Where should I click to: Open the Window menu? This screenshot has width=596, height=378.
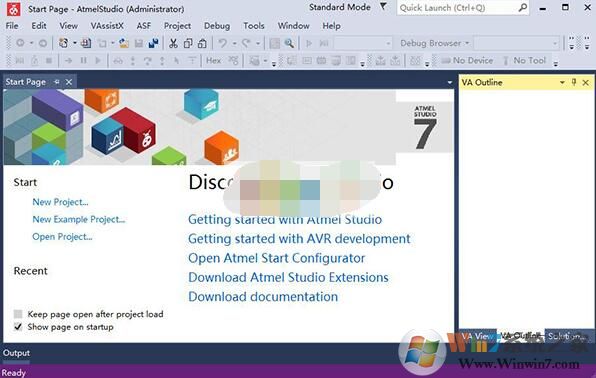click(x=293, y=26)
